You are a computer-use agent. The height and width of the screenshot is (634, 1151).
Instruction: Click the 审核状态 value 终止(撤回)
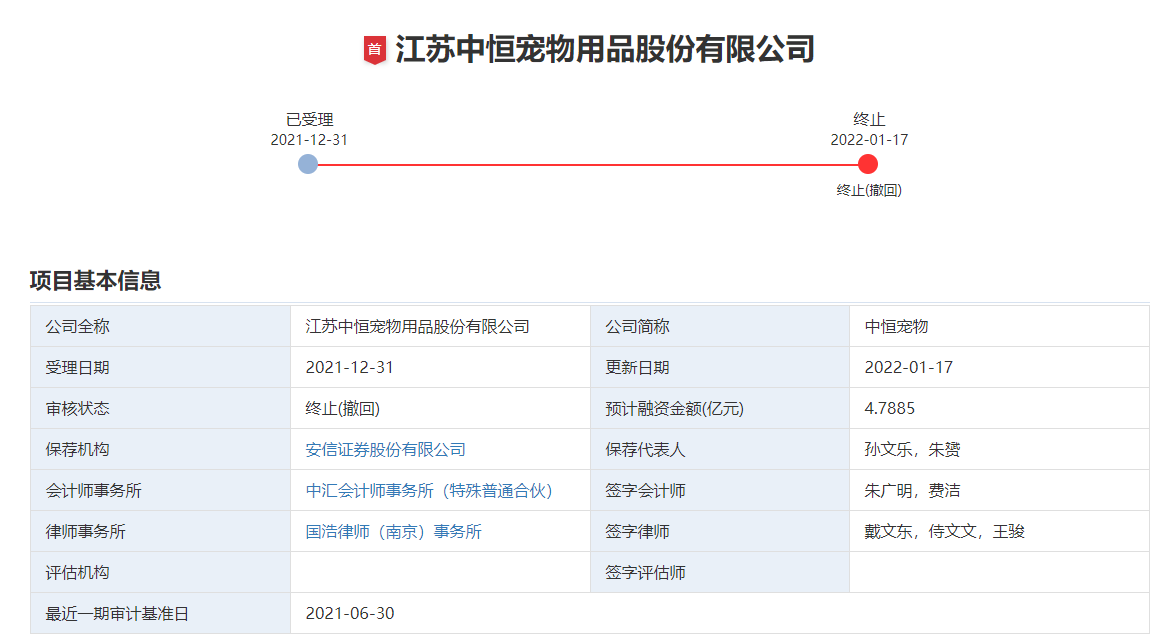click(x=343, y=409)
